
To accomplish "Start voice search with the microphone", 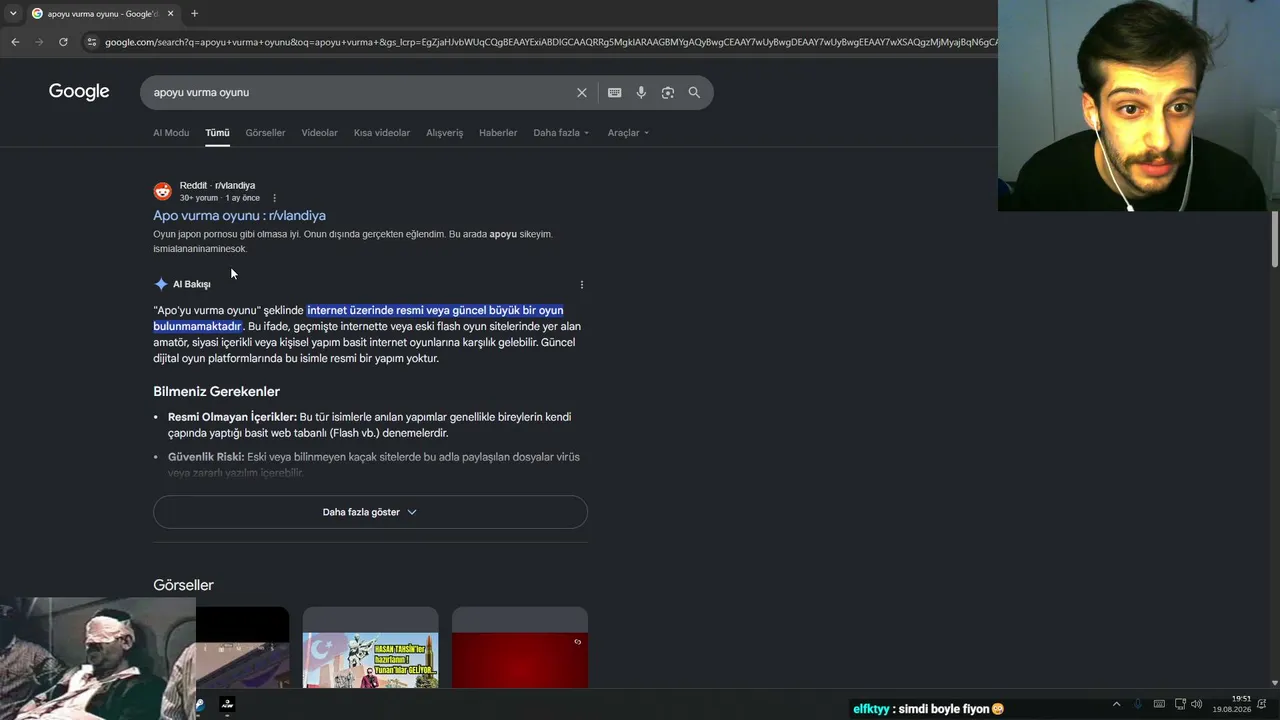I will tap(641, 92).
